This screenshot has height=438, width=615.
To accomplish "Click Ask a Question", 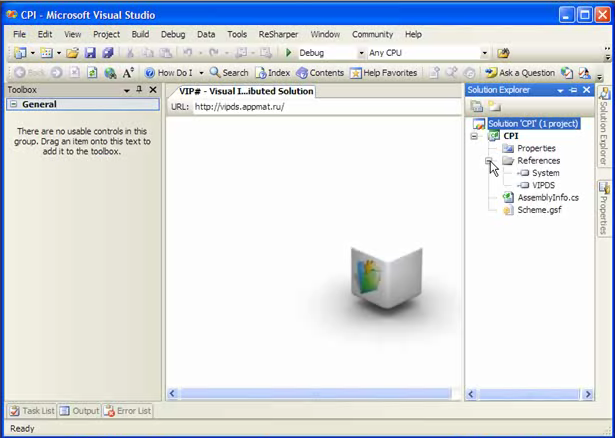I will [520, 73].
